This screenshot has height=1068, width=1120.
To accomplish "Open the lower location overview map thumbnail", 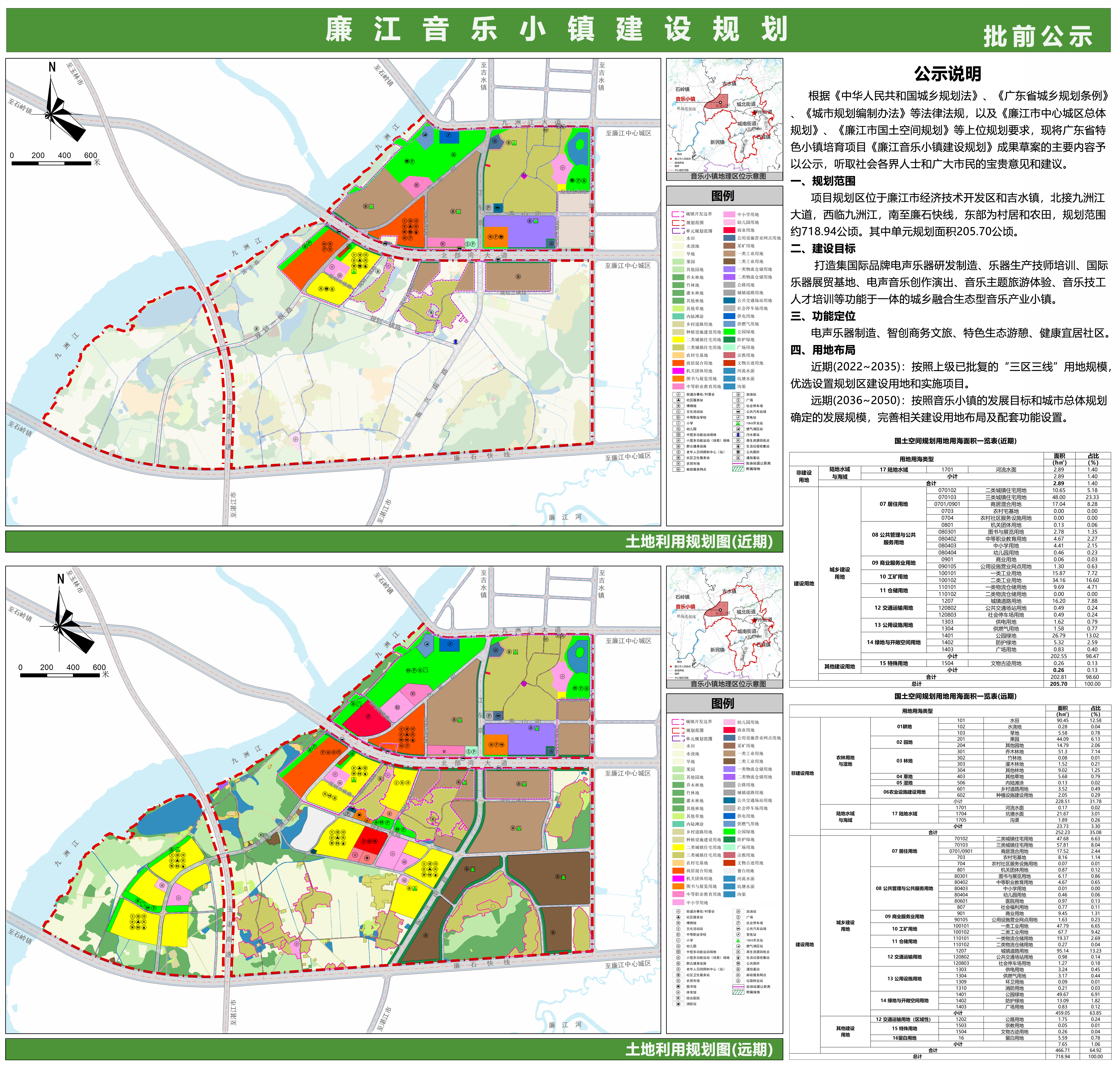I will click(724, 625).
